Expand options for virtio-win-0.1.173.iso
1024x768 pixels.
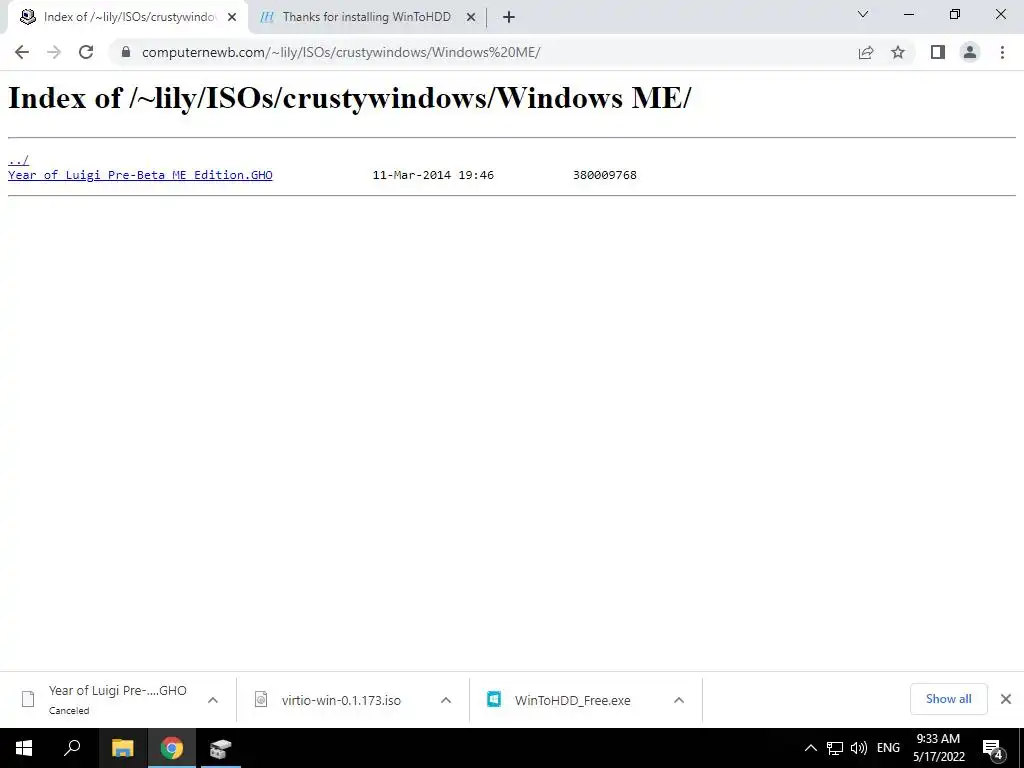446,700
